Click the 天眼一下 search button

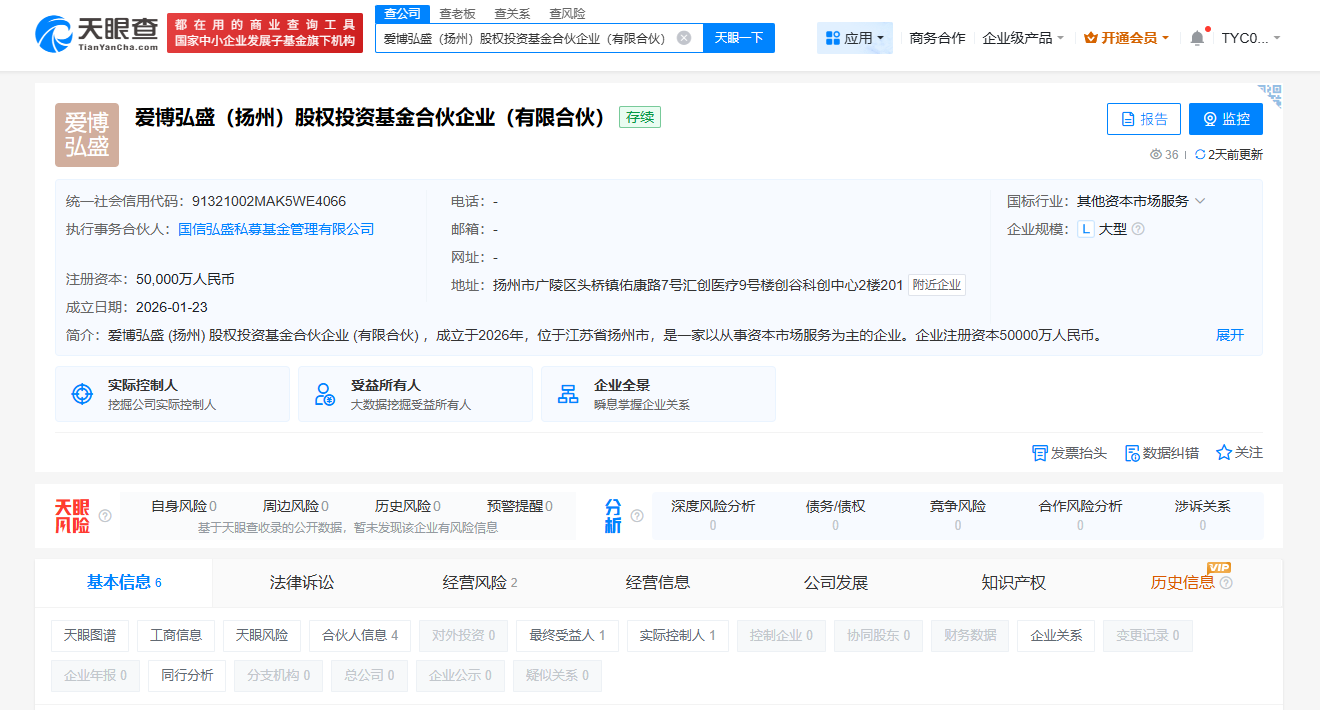(739, 38)
